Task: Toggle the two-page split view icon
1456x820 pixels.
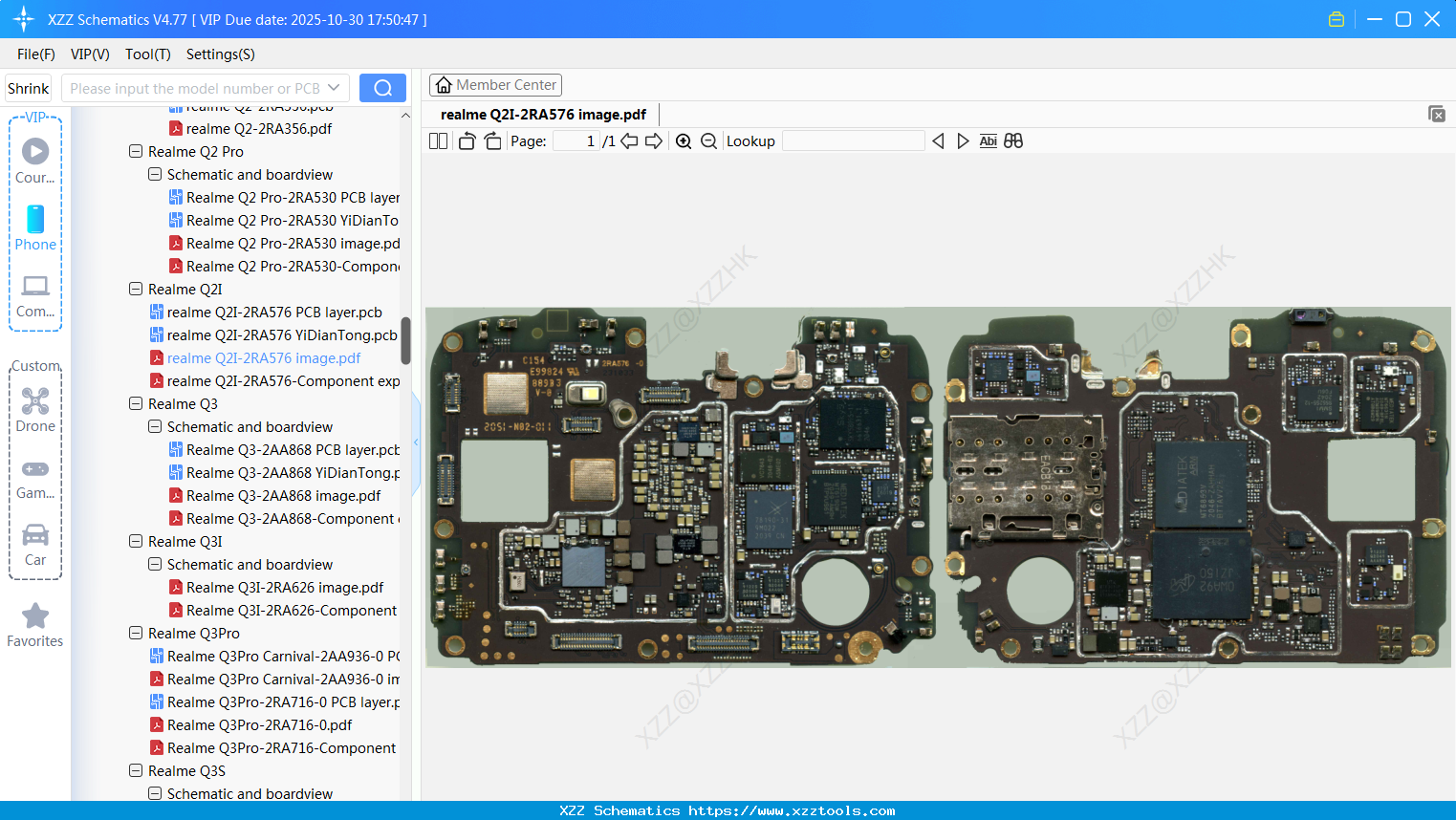Action: 438,141
